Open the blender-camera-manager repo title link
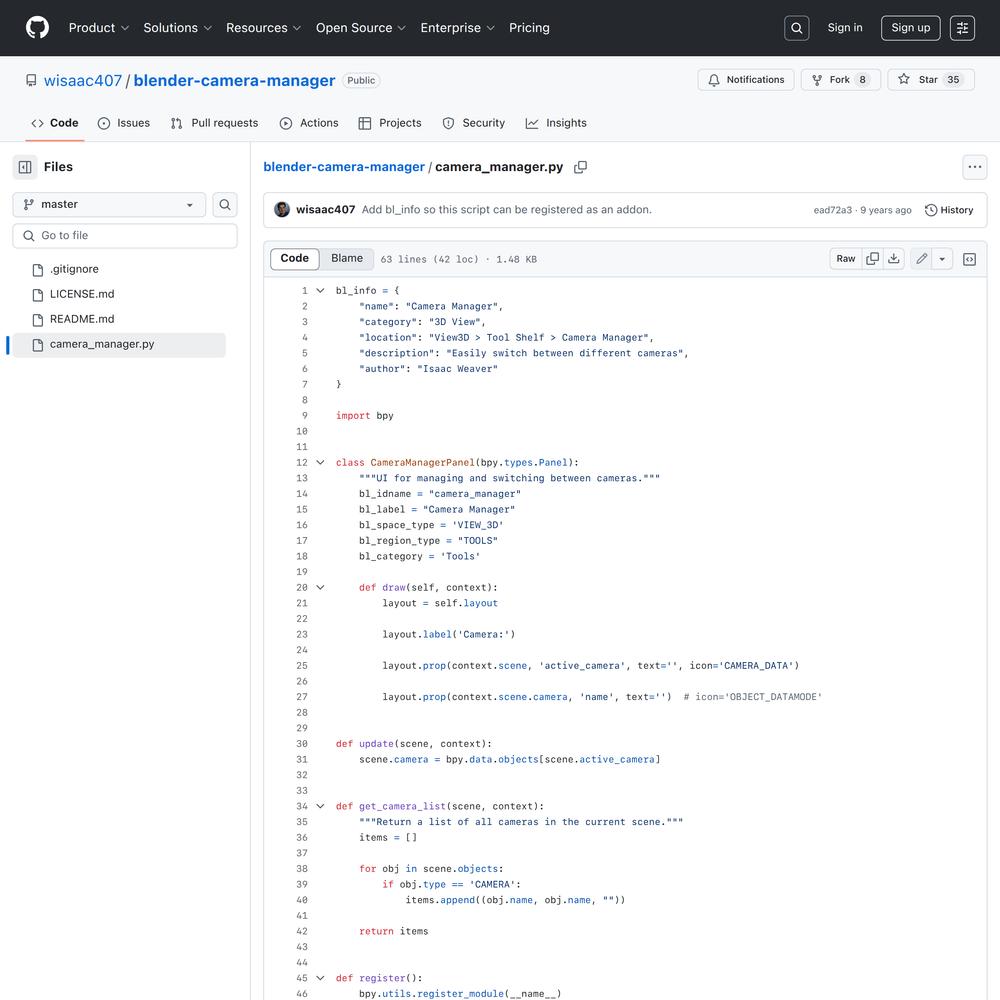Viewport: 1000px width, 1000px height. click(234, 81)
